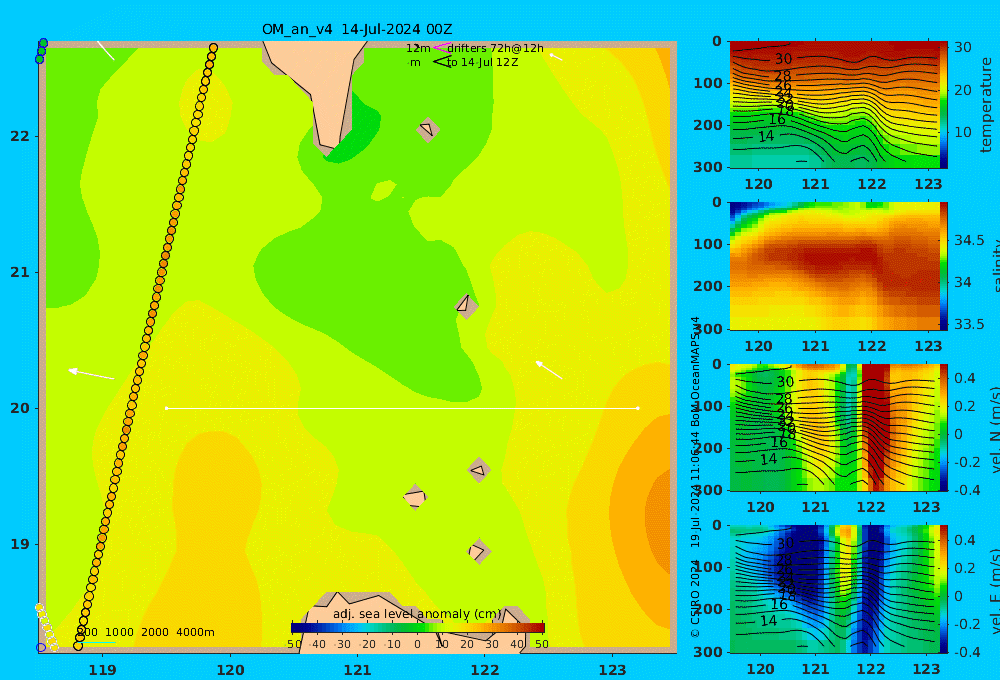
Task: Click the west endpoint of white transect line
Action: pyautogui.click(x=166, y=408)
